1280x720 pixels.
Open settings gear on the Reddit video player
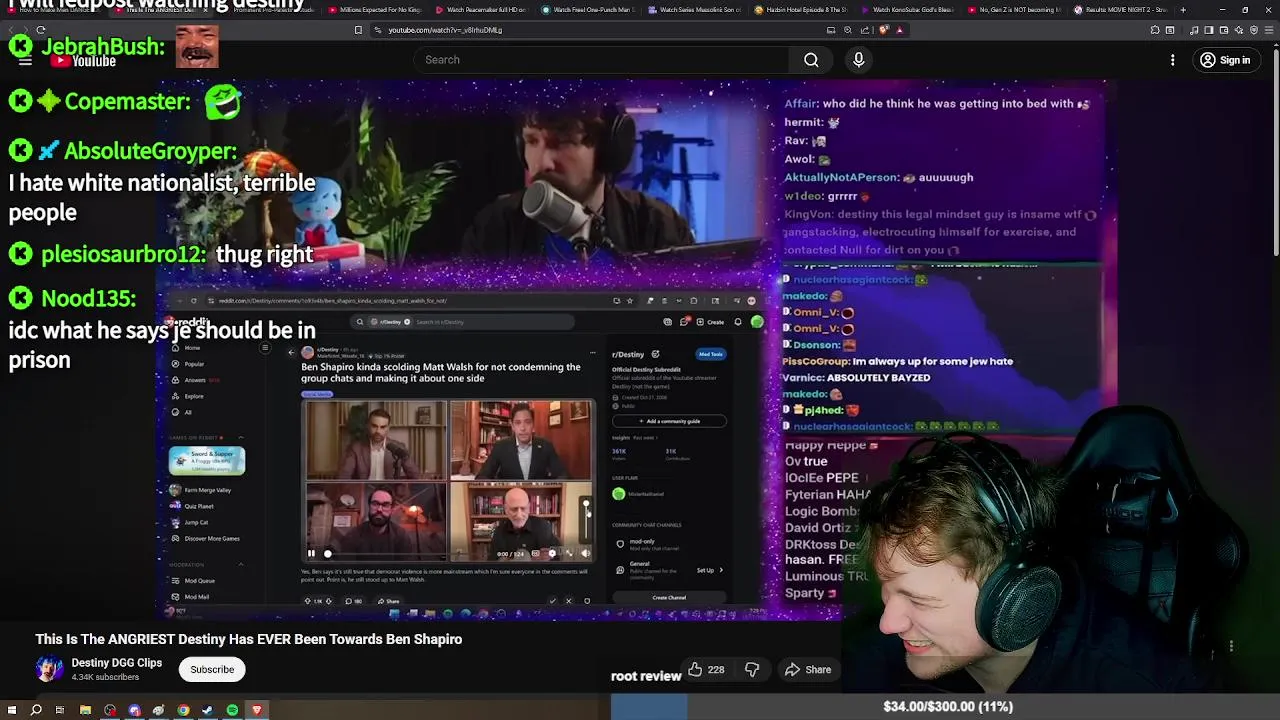click(552, 553)
